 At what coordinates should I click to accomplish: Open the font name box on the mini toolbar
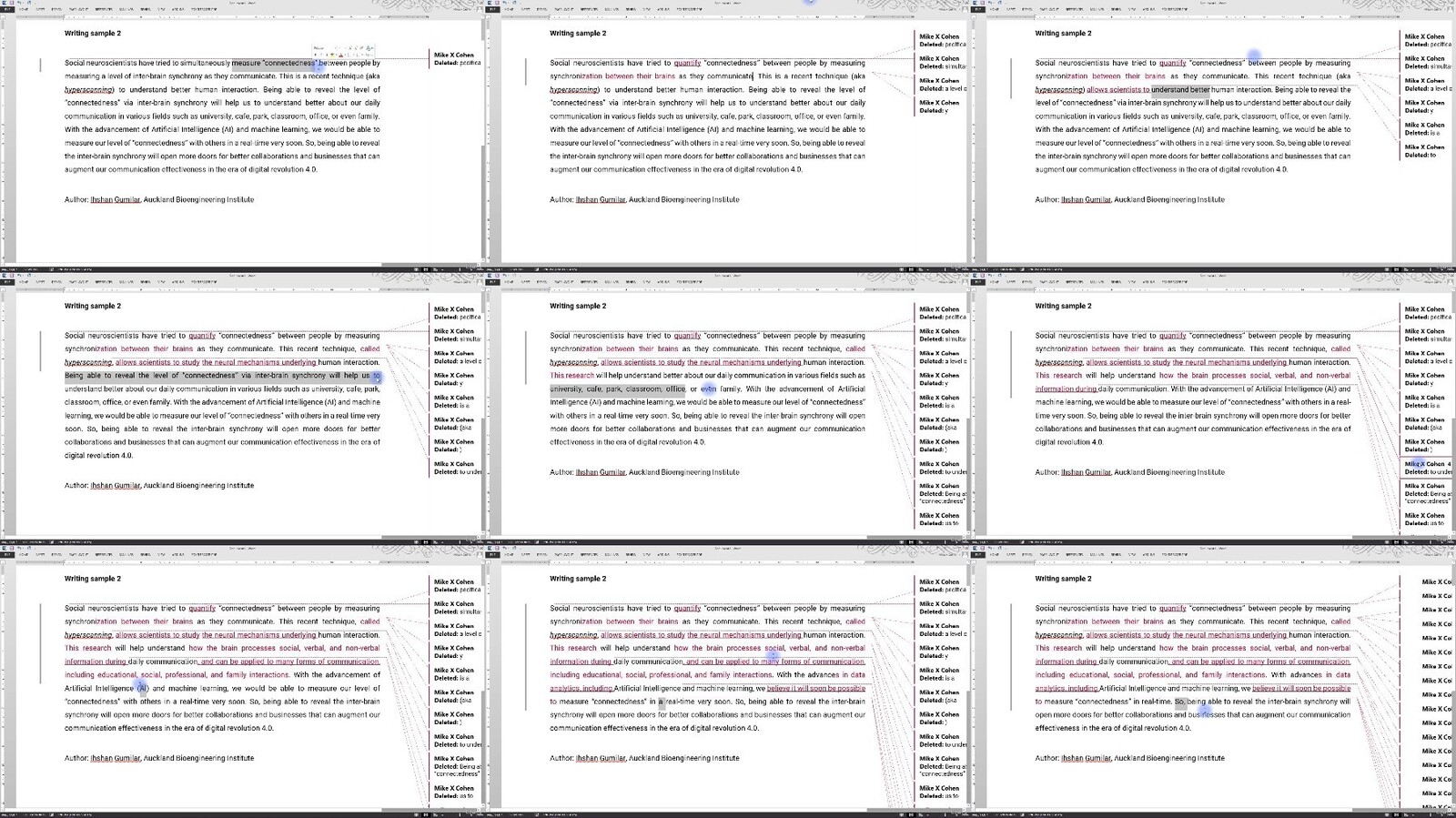(321, 47)
